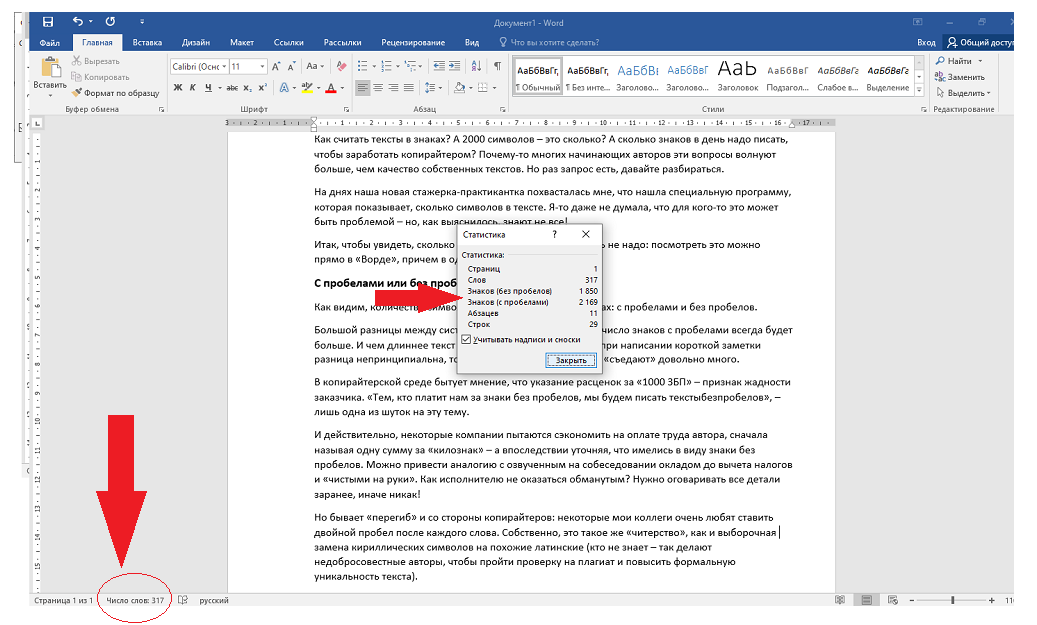Zoom out with the minus icon
This screenshot has height=625, width=1037.
[911, 600]
